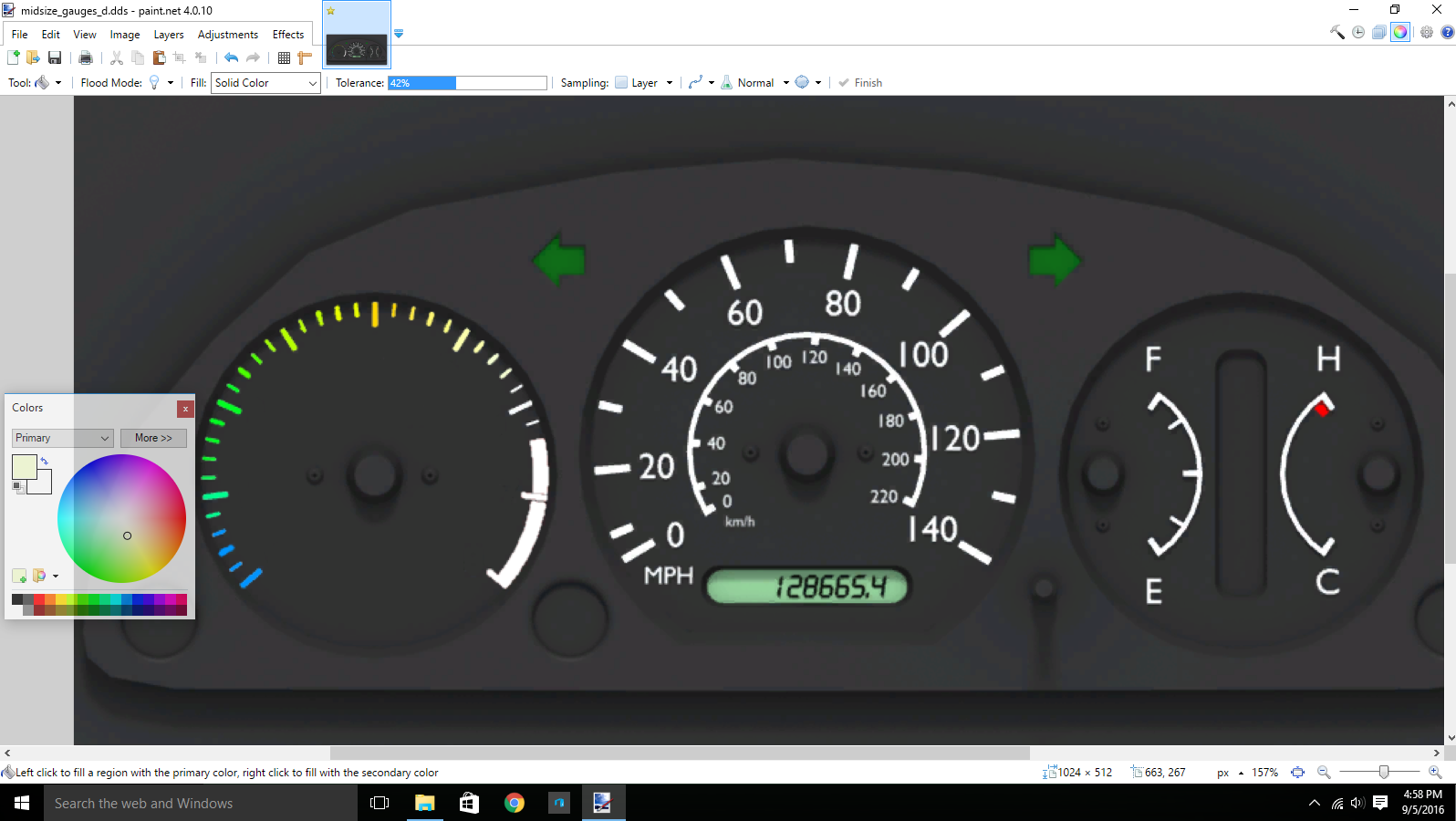1456x821 pixels.
Task: Toggle the Colors window with the color wheel icon
Action: [x=1400, y=32]
